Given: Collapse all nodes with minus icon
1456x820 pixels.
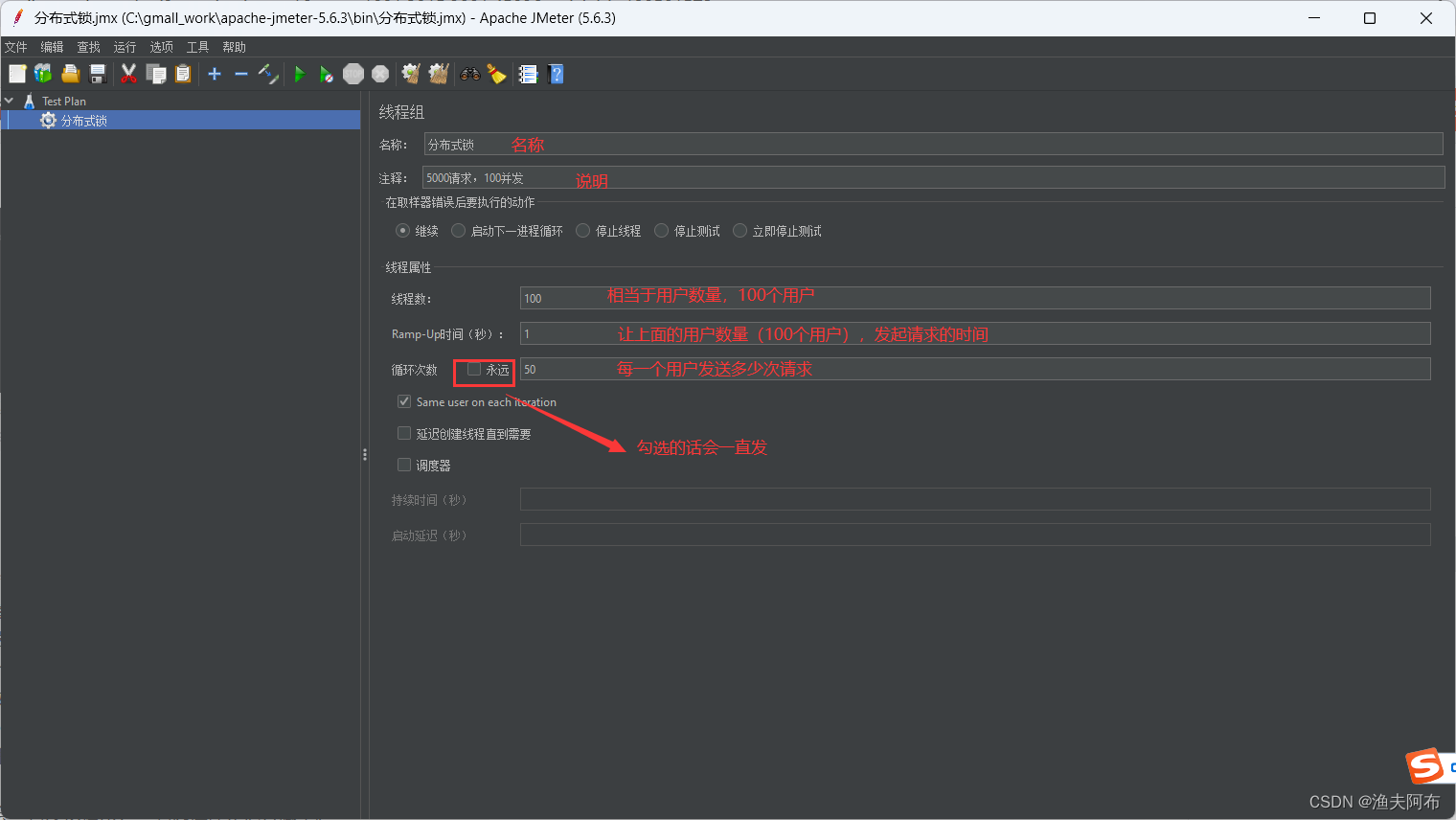Looking at the screenshot, I should 241,74.
